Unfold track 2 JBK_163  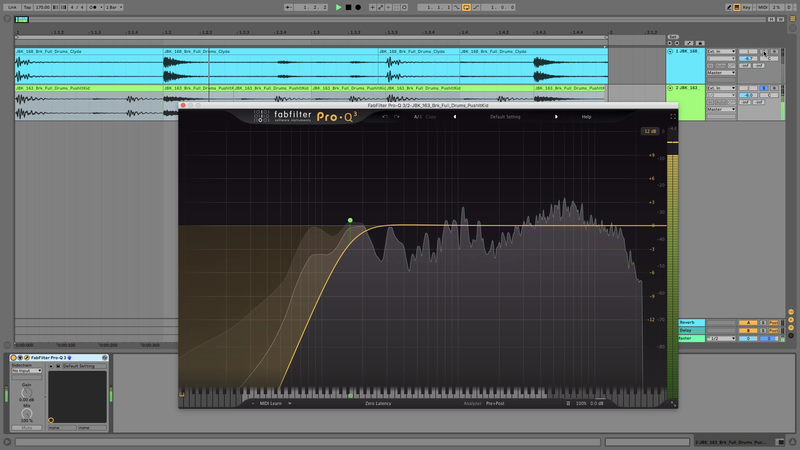pyautogui.click(x=670, y=88)
